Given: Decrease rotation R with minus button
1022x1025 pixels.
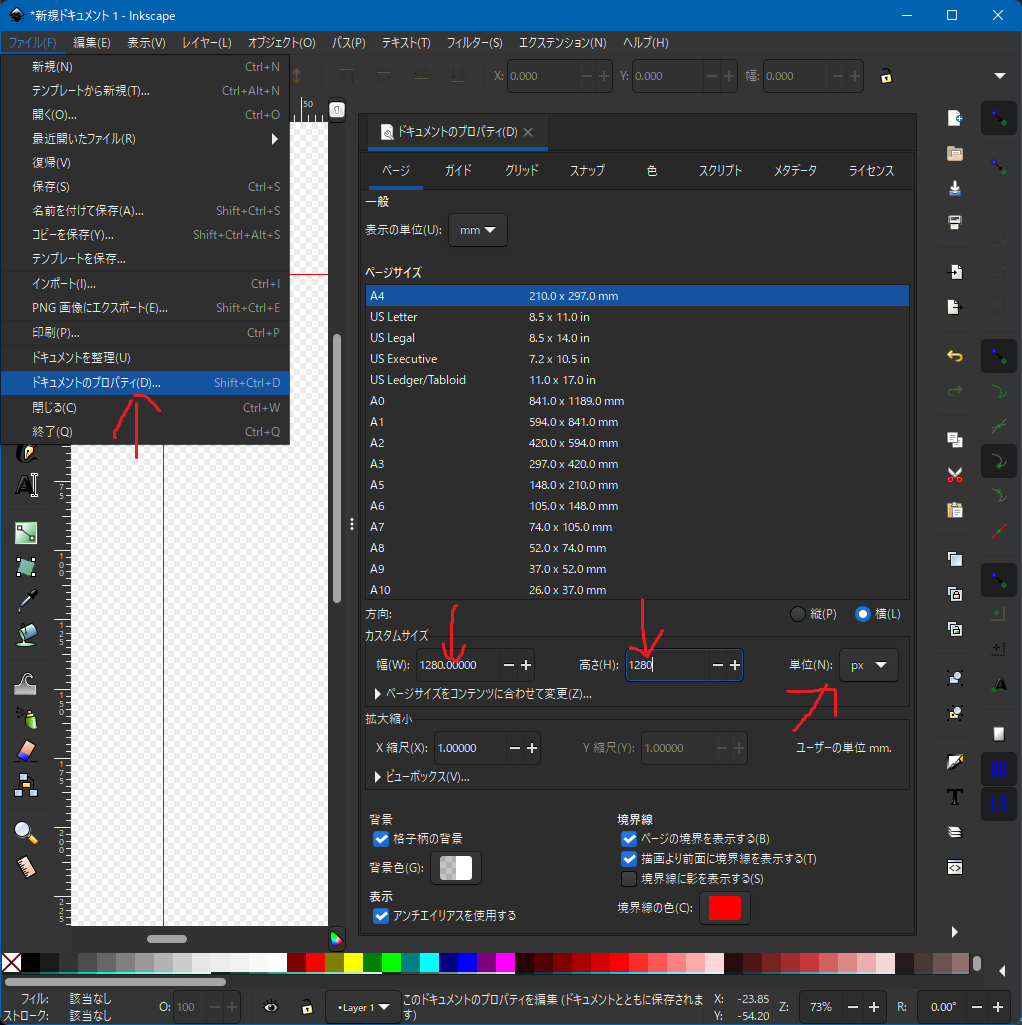Looking at the screenshot, I should click(976, 1007).
